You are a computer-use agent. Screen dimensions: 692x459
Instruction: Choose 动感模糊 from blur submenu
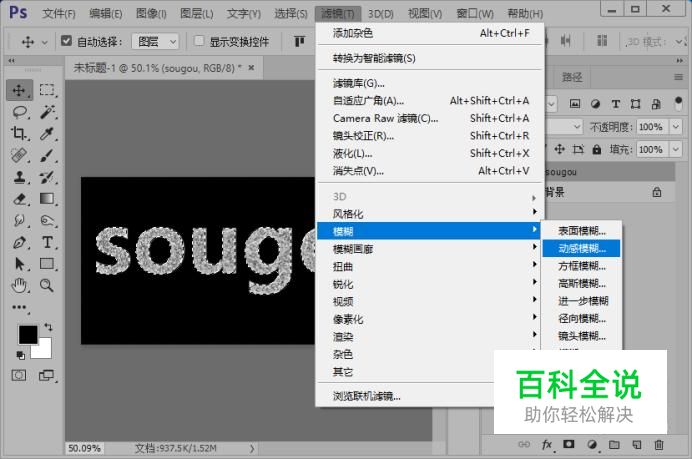581,248
